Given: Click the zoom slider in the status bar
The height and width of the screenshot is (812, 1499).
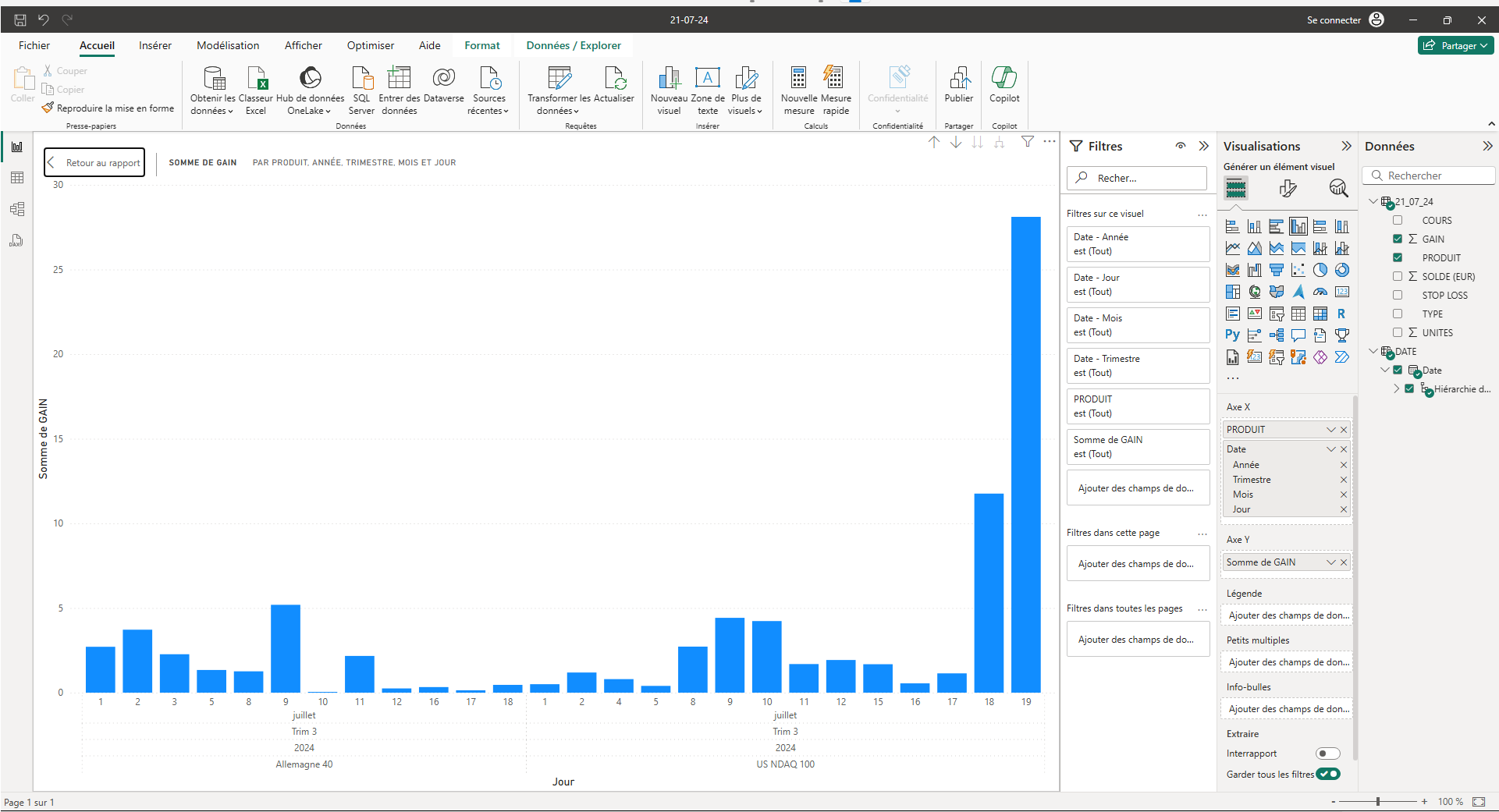Looking at the screenshot, I should [1378, 801].
